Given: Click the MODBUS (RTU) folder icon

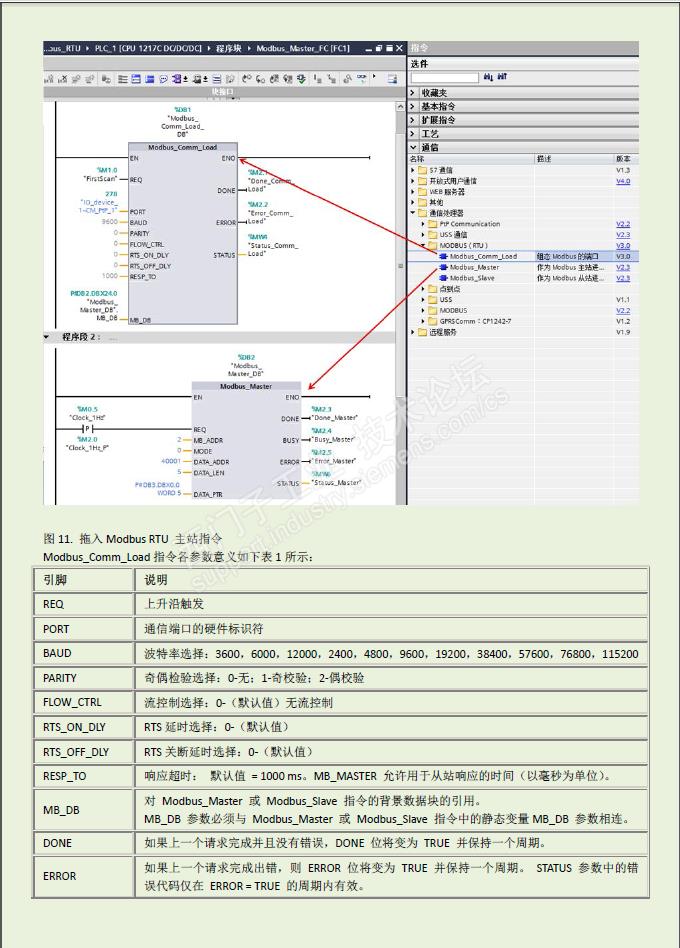Looking at the screenshot, I should tap(433, 245).
